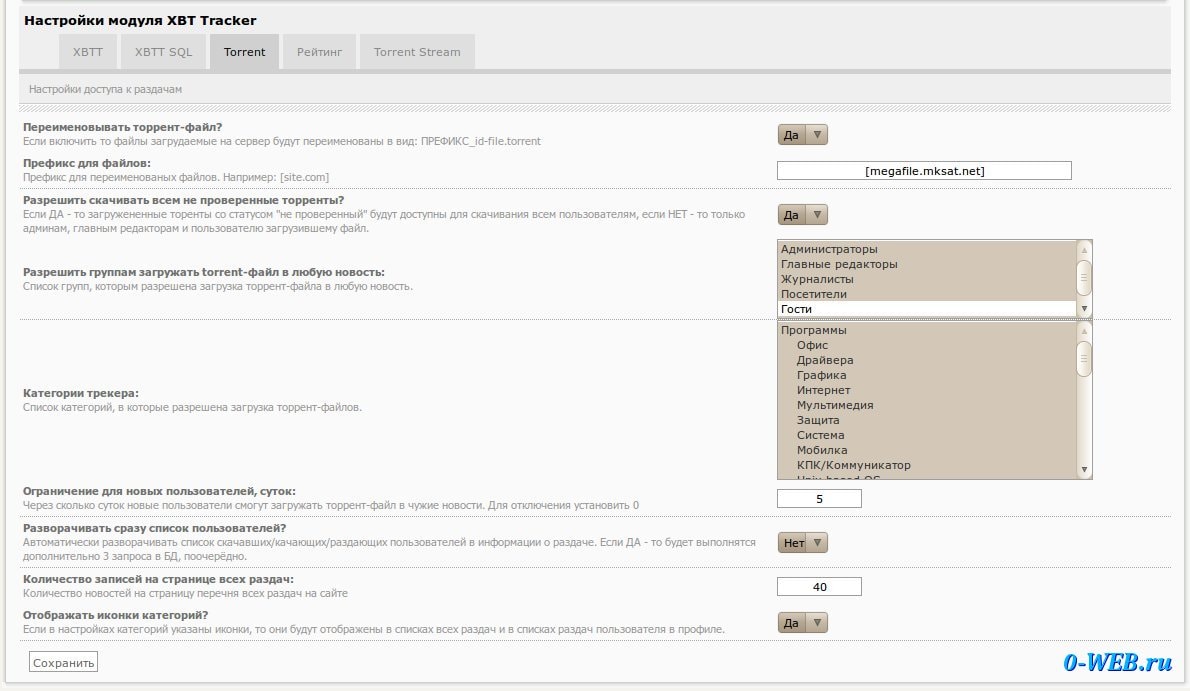Select Журналисты in the groups list
The image size is (1190, 691).
pyautogui.click(x=817, y=279)
